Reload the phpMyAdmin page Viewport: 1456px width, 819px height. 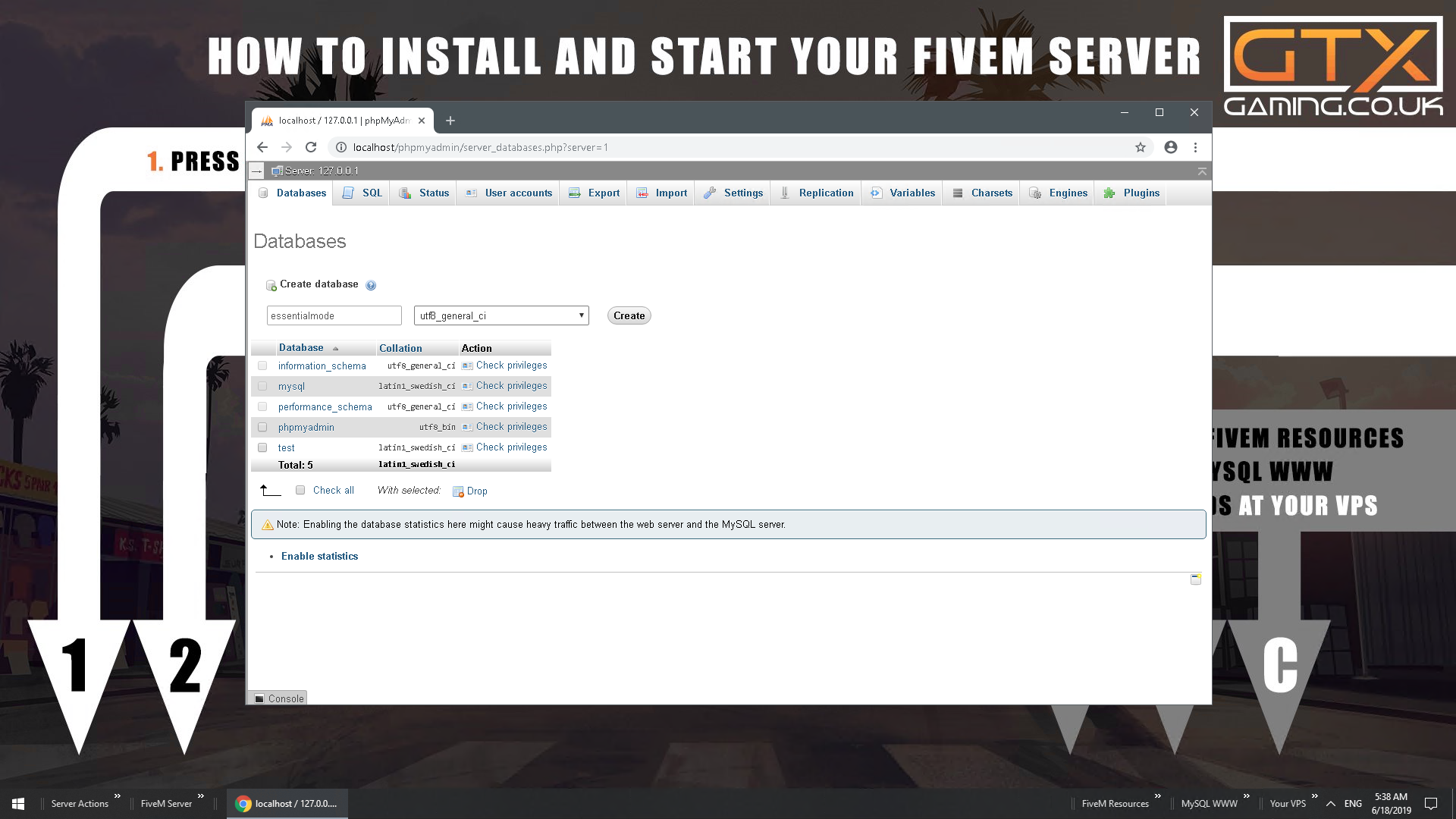(x=311, y=147)
